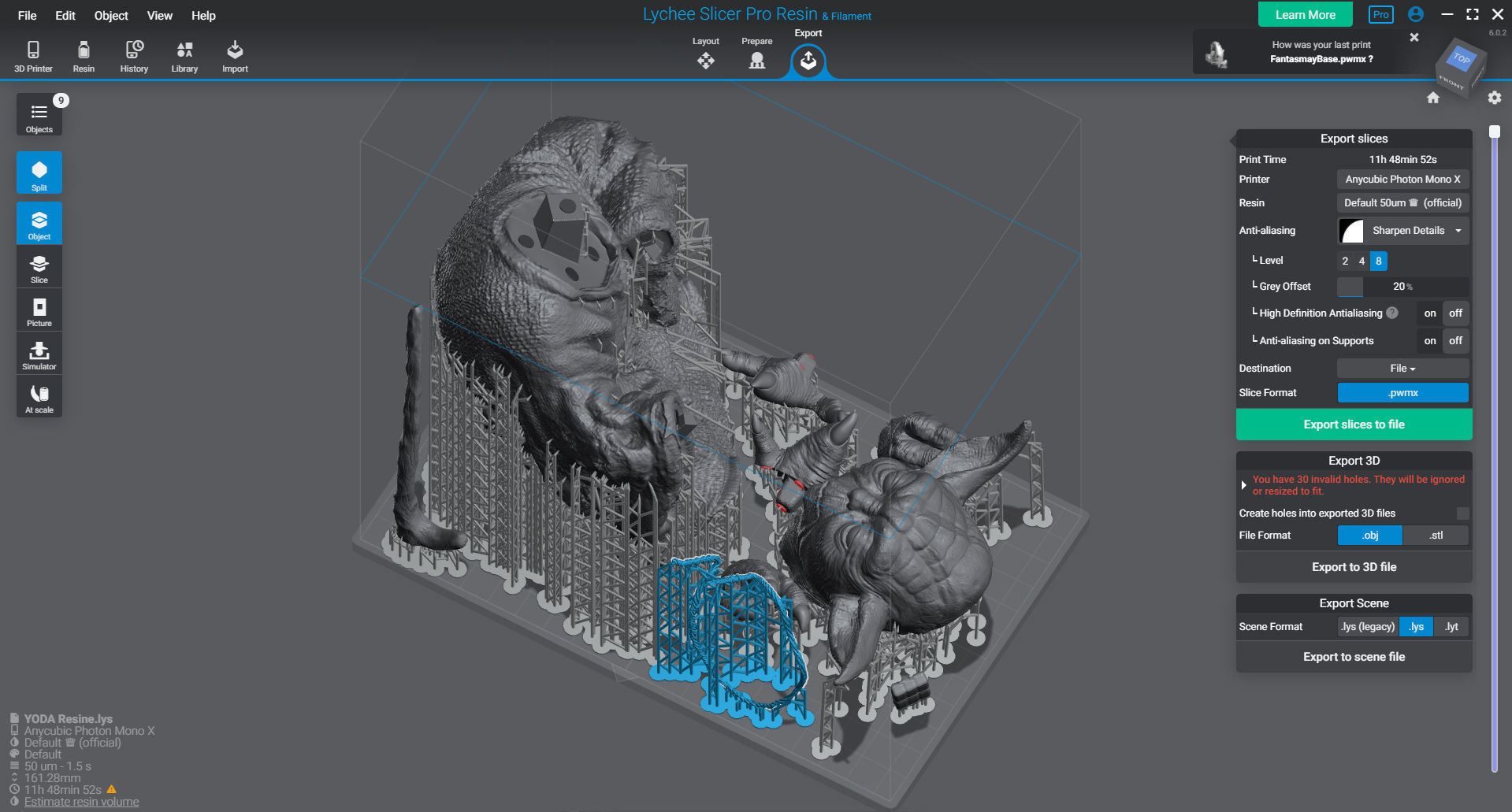Screen dimensions: 1512x812
Task: Select the Slice view mode
Action: 39,267
